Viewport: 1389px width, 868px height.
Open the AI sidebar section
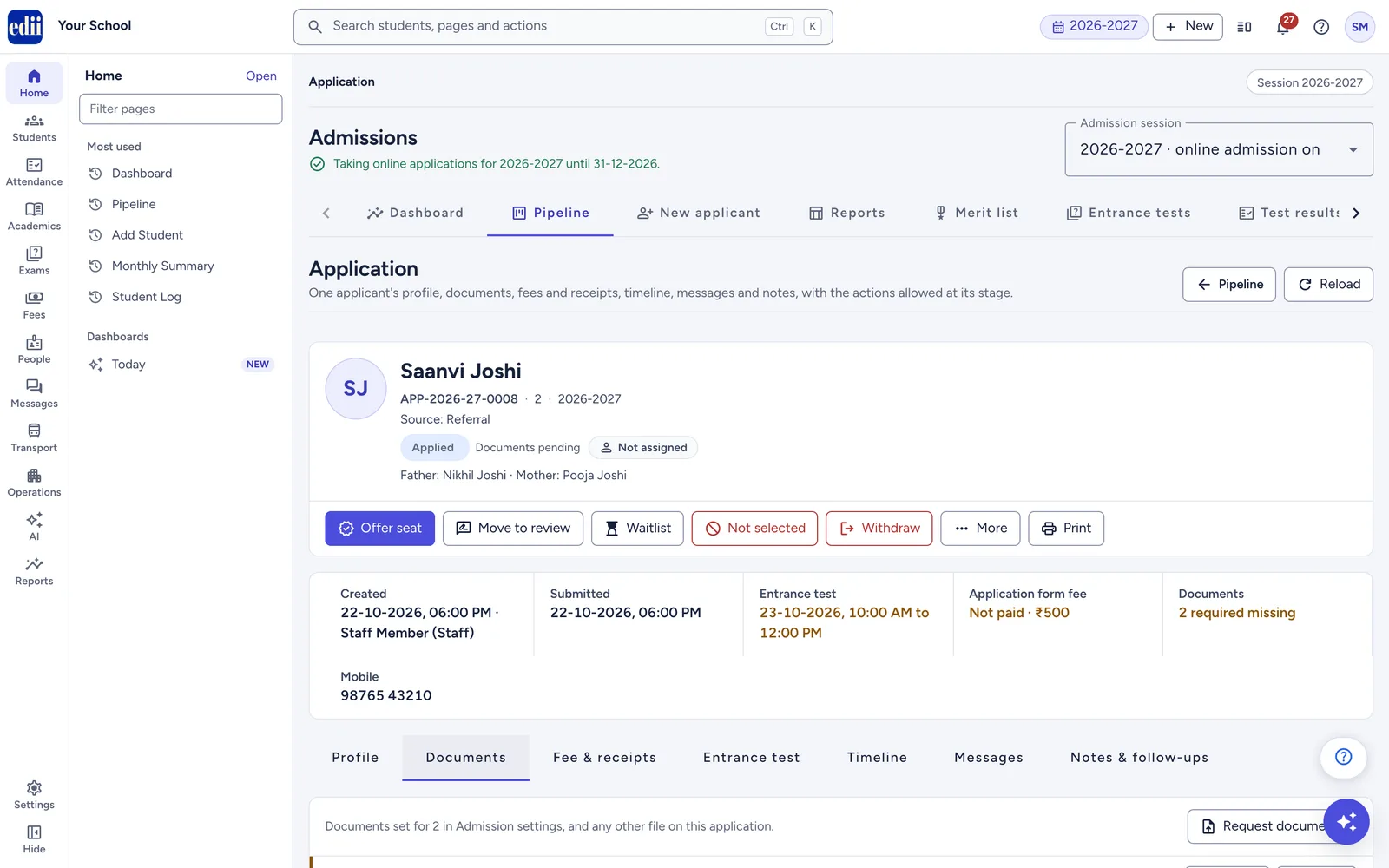[34, 526]
